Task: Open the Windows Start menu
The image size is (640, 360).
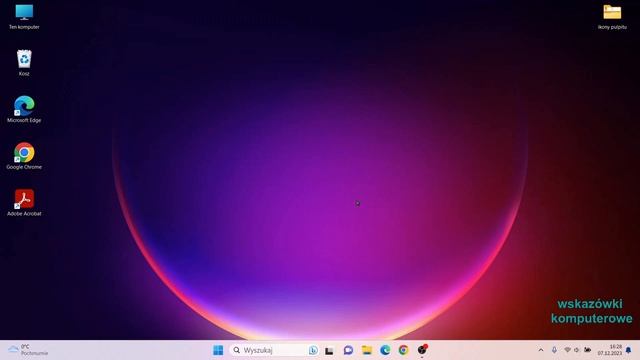Action: pyautogui.click(x=218, y=350)
